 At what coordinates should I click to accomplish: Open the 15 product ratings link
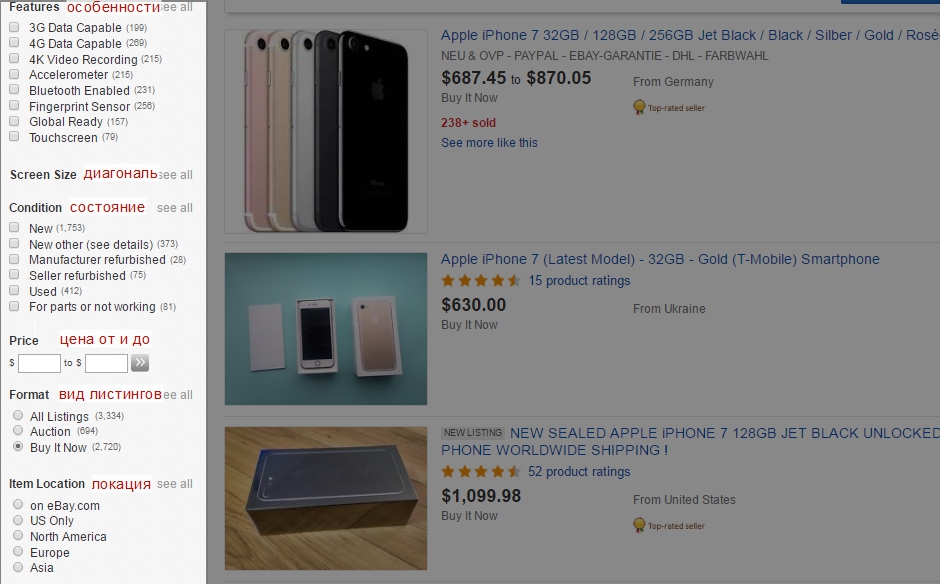579,281
